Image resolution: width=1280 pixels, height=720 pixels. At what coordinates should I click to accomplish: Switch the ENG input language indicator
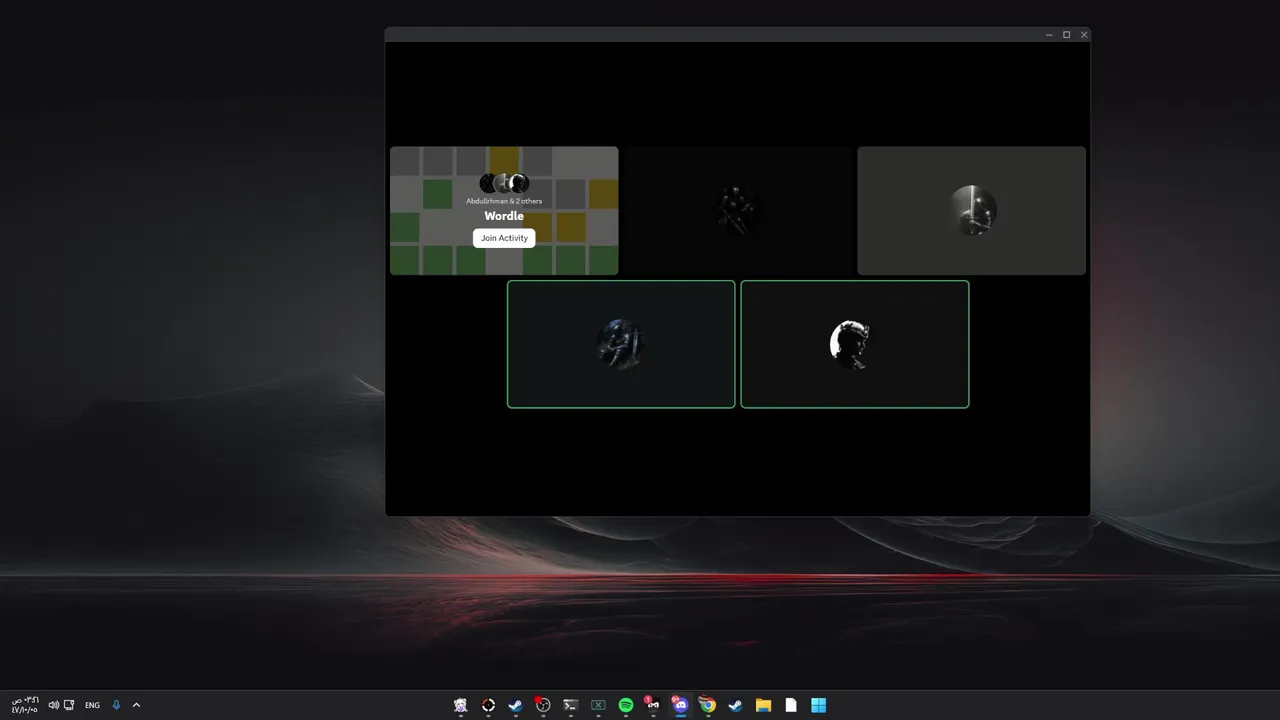(92, 705)
